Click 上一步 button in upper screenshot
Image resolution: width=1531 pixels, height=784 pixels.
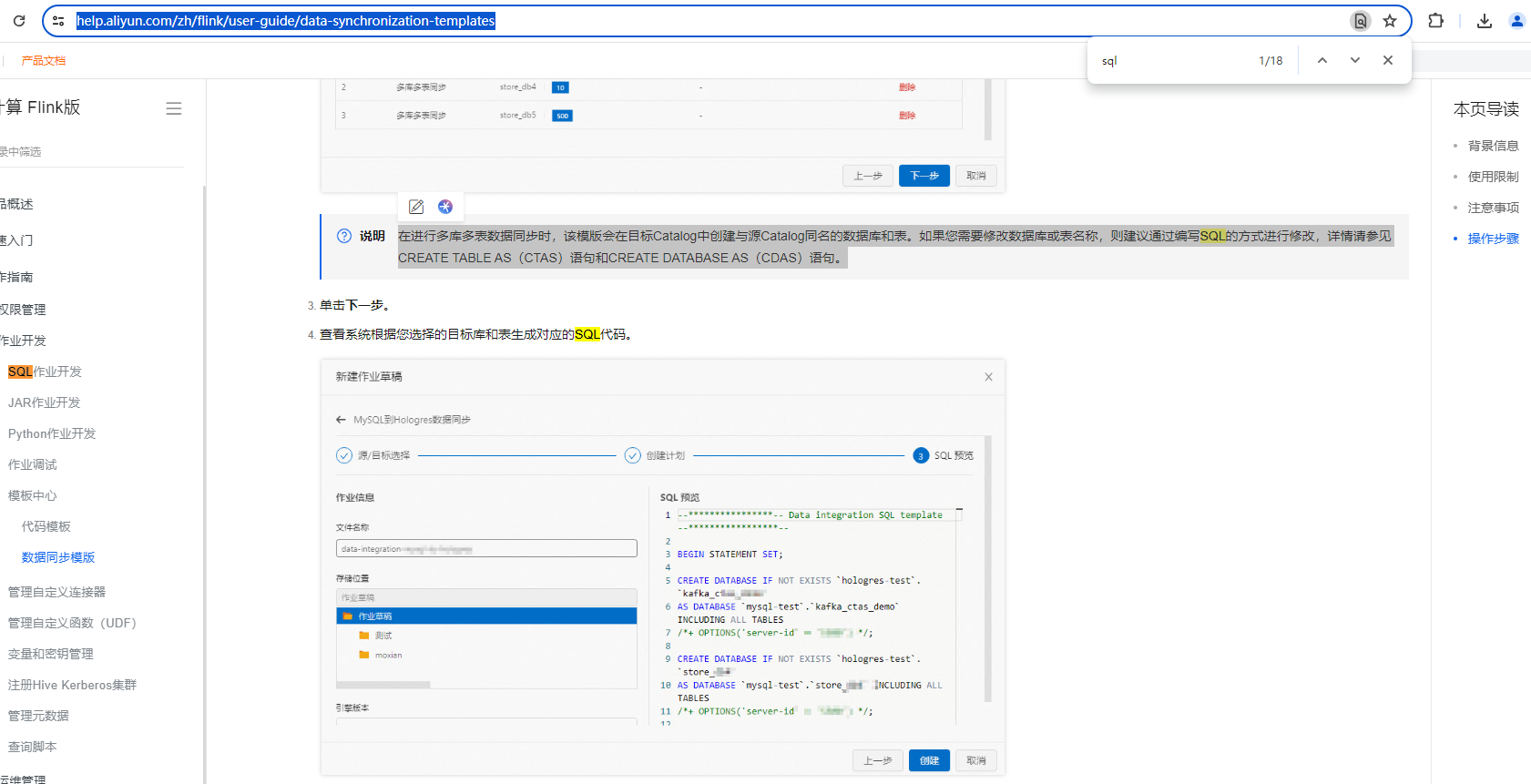point(868,176)
